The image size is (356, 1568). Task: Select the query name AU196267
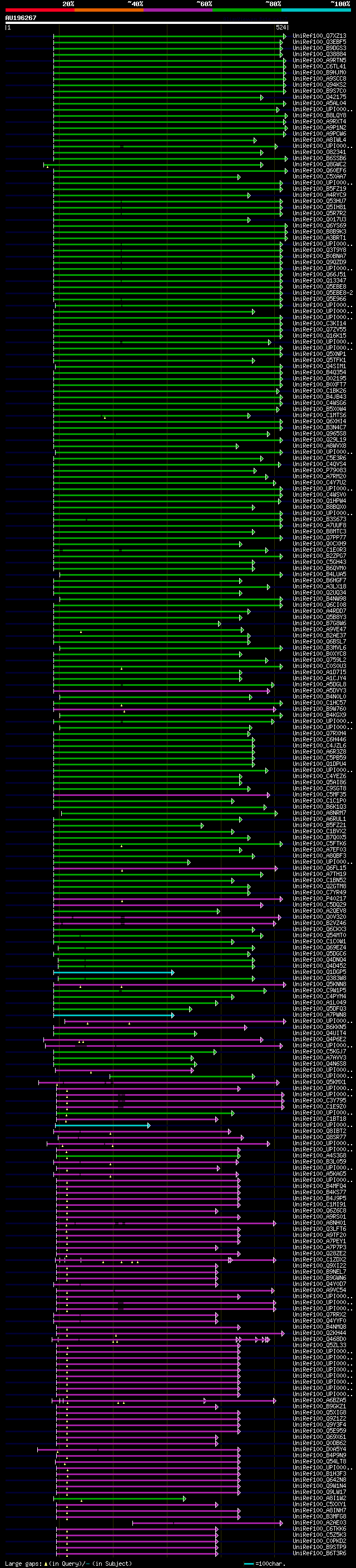point(21,18)
